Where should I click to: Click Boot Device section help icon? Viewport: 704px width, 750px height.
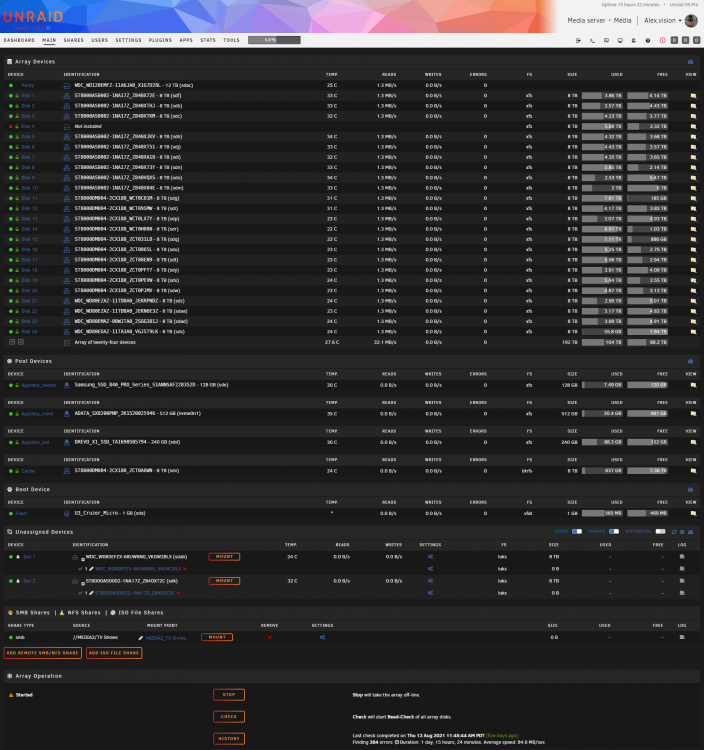pyautogui.click(x=690, y=489)
